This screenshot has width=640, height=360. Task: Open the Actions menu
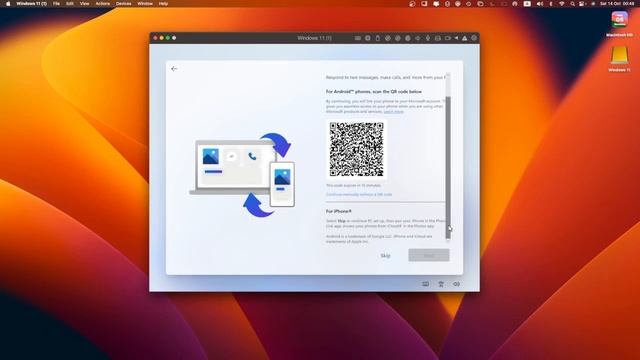102,4
